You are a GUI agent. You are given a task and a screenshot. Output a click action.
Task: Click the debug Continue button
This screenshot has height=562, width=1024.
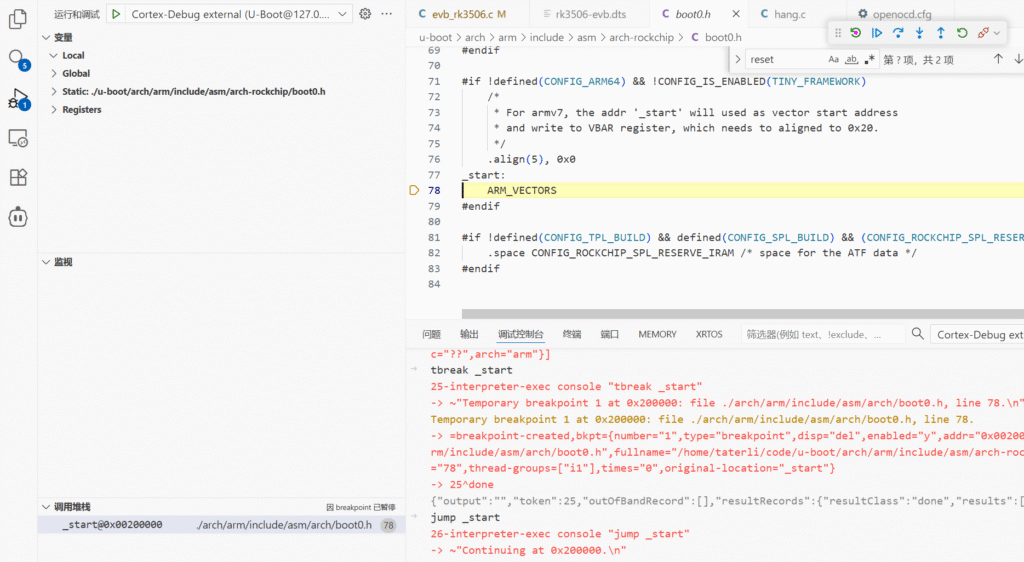[877, 33]
